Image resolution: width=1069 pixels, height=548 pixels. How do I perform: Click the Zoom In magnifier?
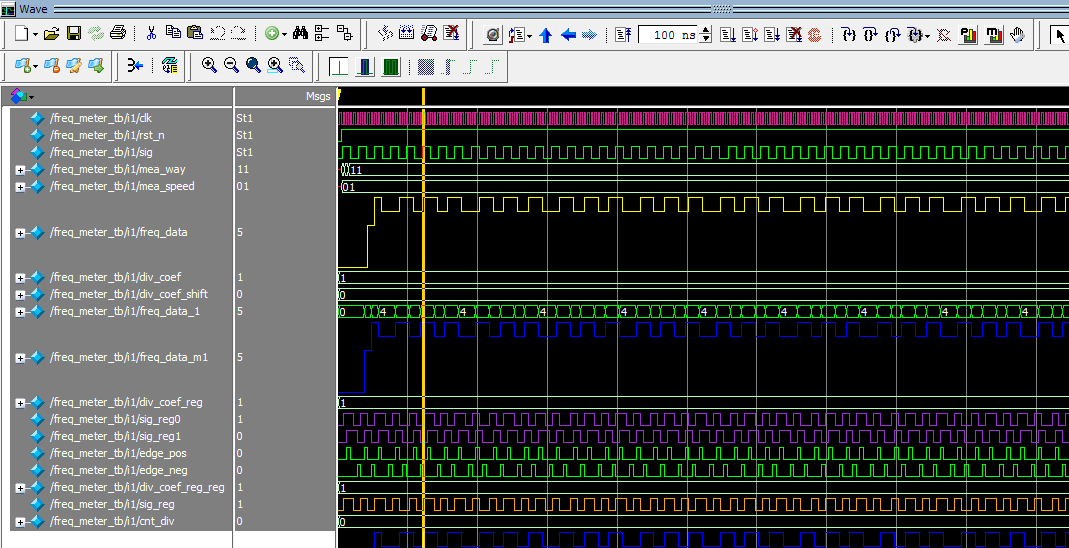209,66
